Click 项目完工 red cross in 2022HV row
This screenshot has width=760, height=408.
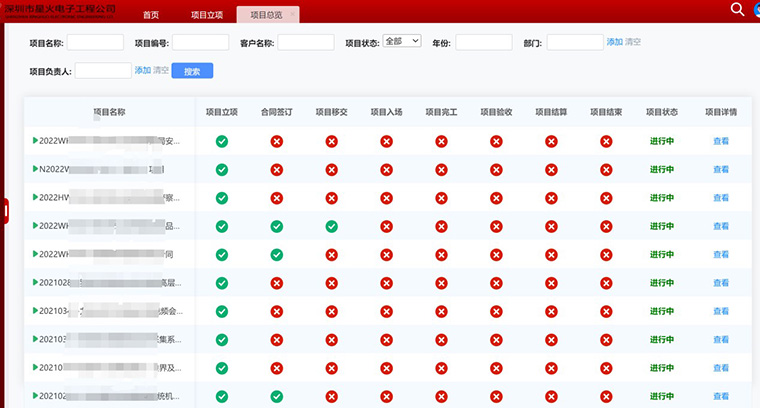click(441, 198)
